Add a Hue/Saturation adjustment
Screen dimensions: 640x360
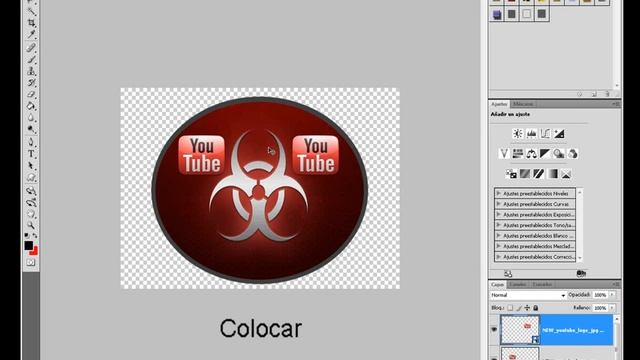click(x=518, y=153)
